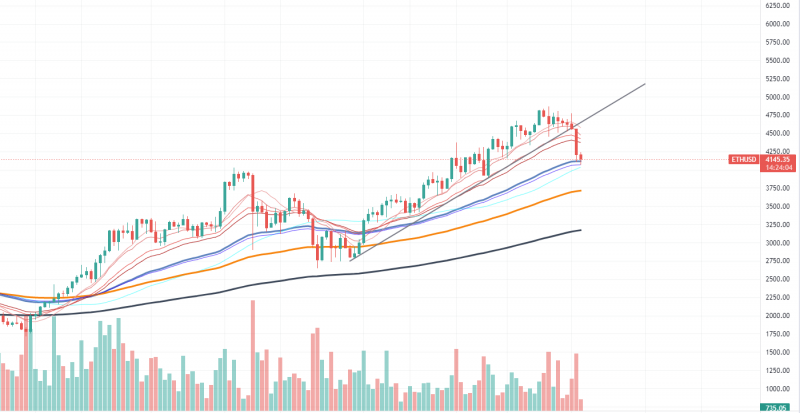
Task: Select the green 735.05 volume value label
Action: (x=779, y=407)
